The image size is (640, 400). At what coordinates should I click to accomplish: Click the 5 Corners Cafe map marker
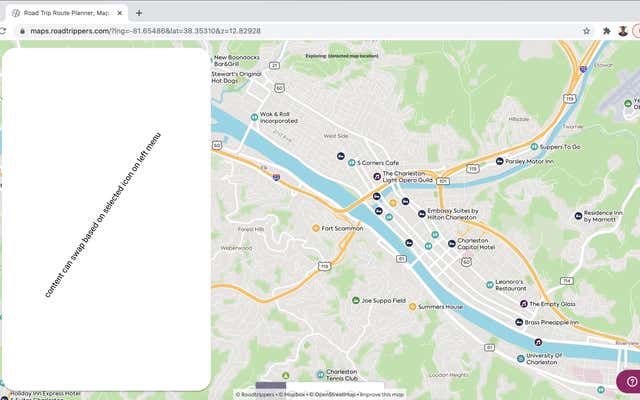pos(351,163)
